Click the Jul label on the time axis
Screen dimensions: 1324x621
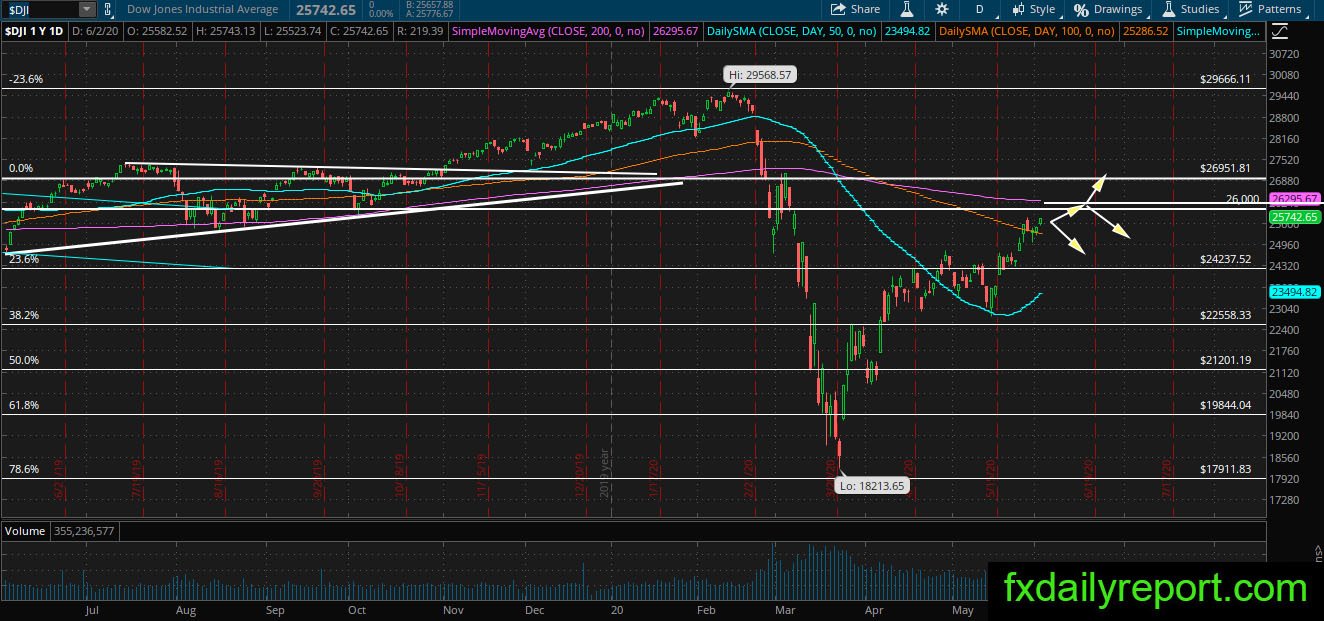[x=92, y=610]
